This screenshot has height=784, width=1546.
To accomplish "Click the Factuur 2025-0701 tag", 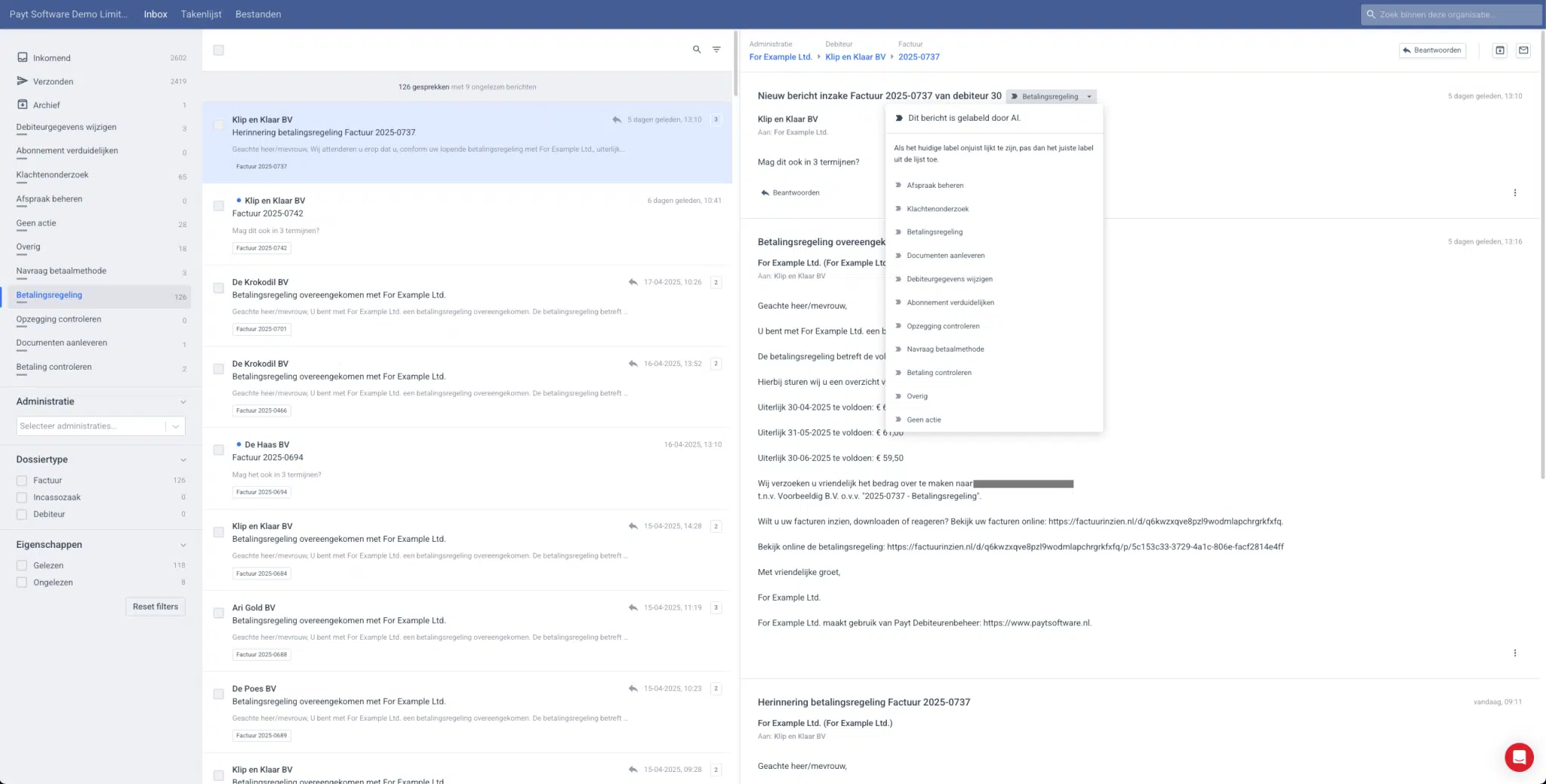I will click(x=261, y=329).
